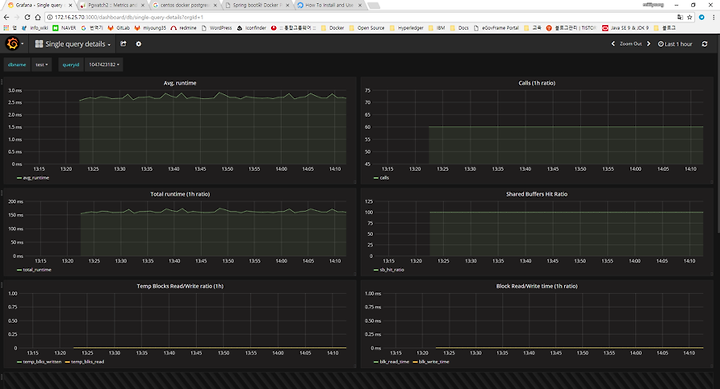Open the eGovFrame Portal bookmark
The image size is (720, 389).
[x=496, y=28]
